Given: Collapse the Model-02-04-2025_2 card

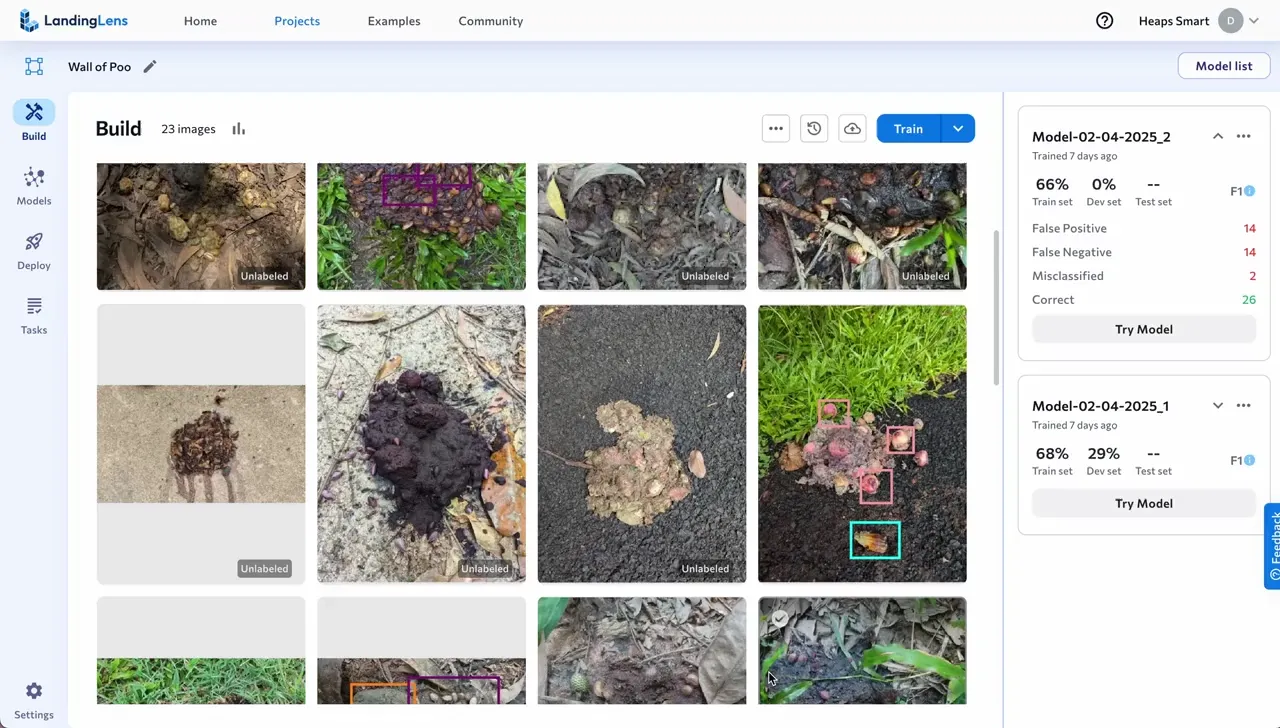Looking at the screenshot, I should pyautogui.click(x=1217, y=137).
